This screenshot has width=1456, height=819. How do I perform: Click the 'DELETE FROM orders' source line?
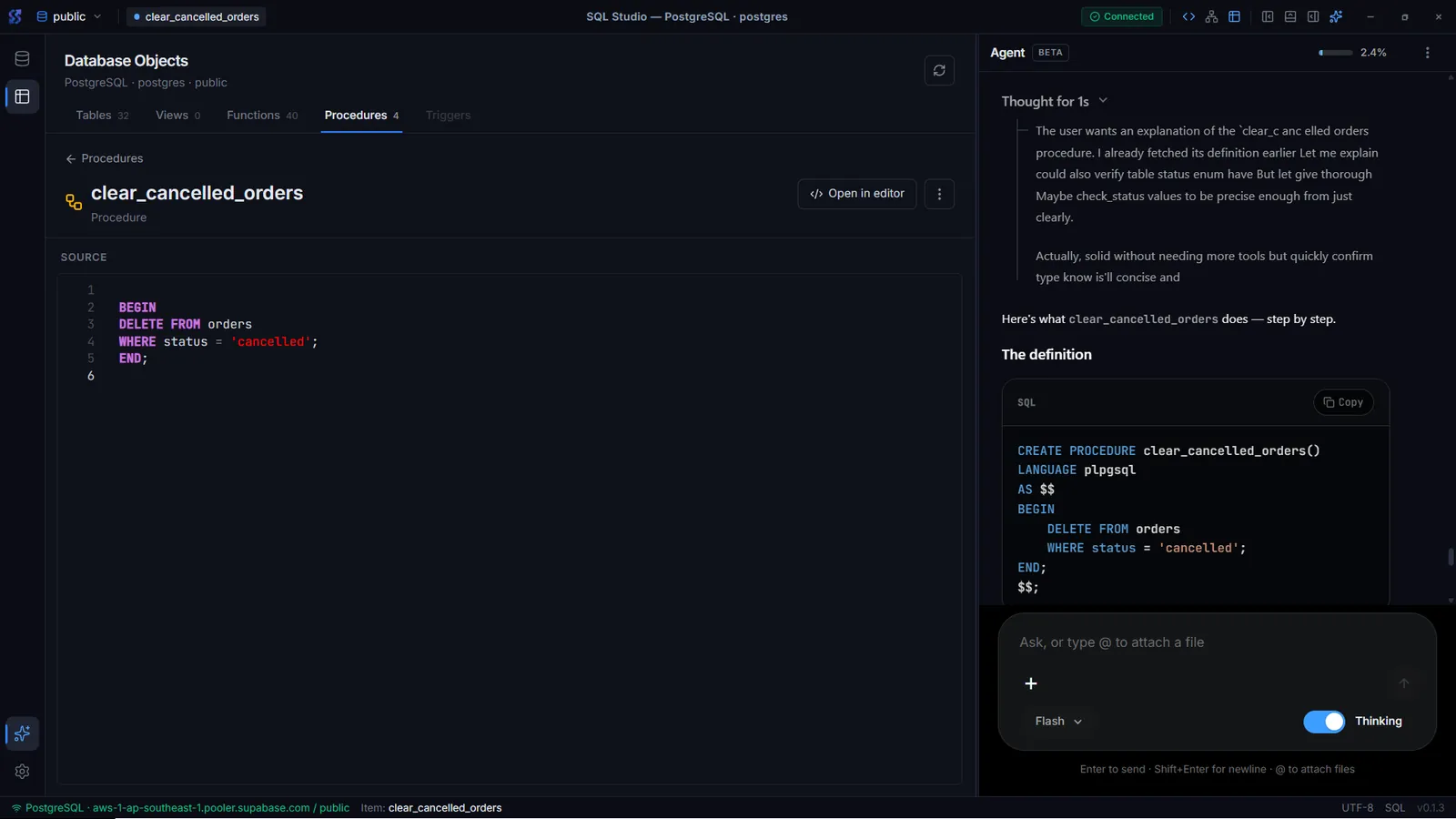coord(186,324)
